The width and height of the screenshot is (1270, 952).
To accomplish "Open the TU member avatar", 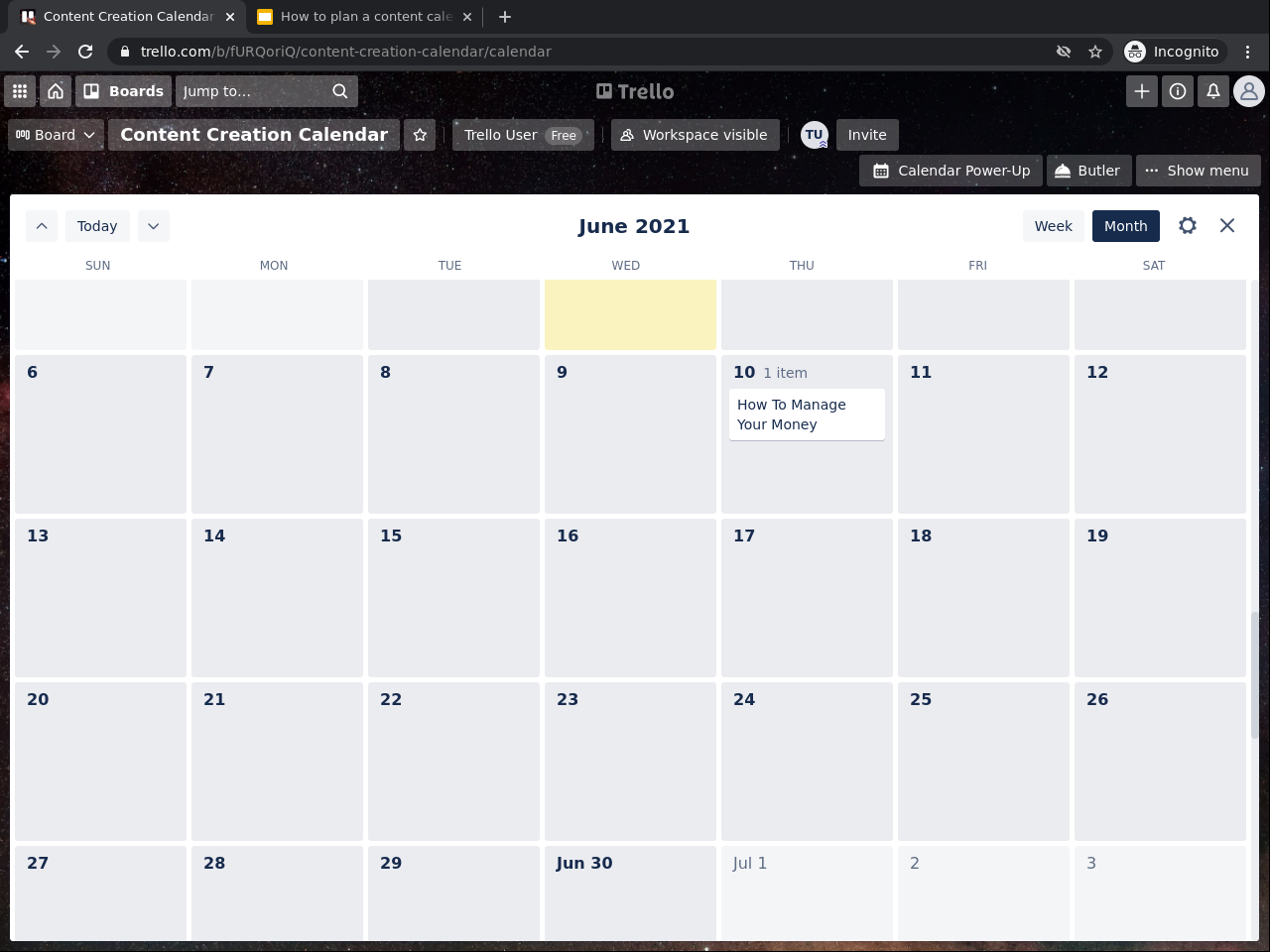I will pyautogui.click(x=815, y=135).
